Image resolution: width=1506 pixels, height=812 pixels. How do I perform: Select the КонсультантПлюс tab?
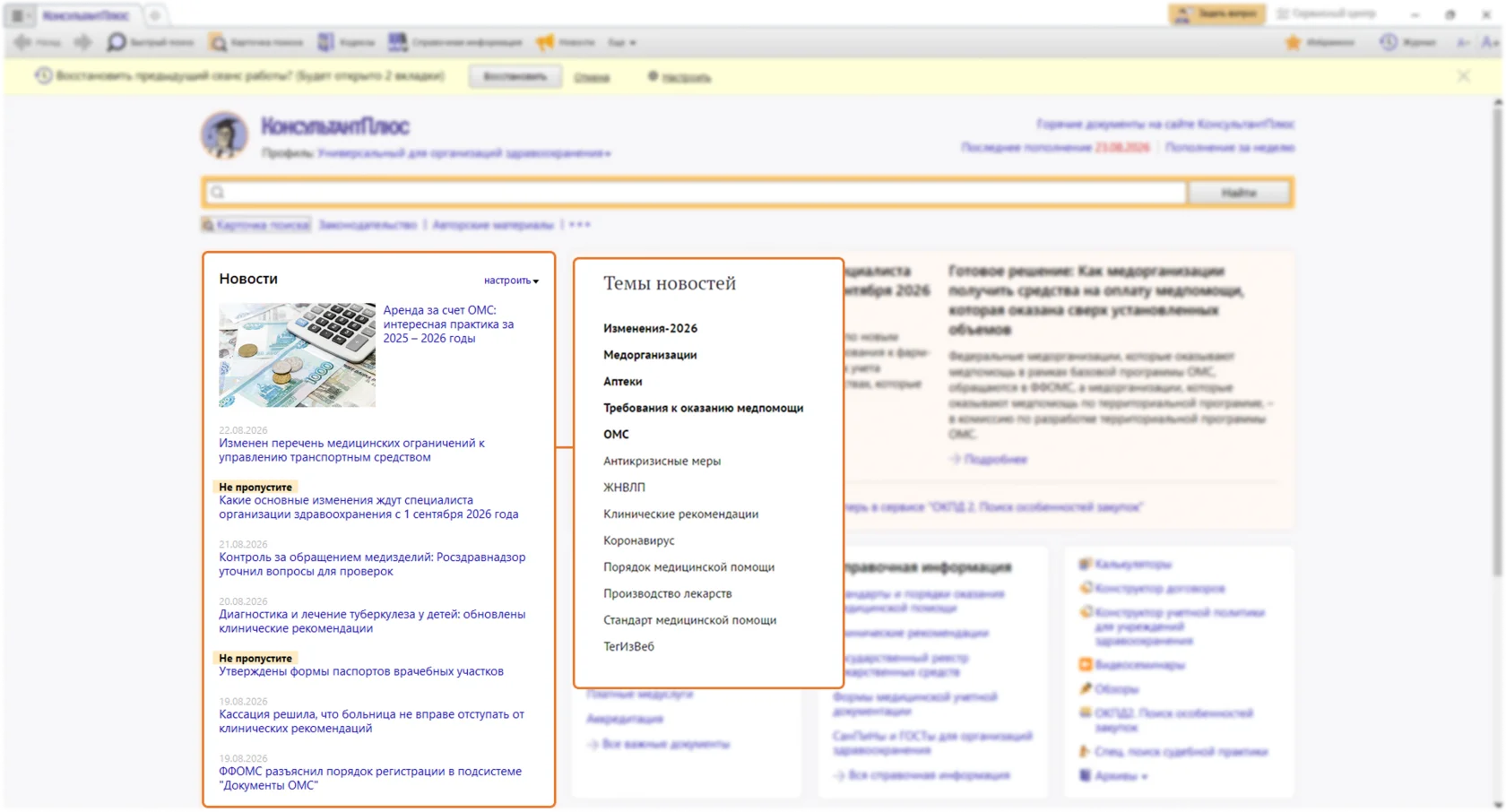point(86,15)
